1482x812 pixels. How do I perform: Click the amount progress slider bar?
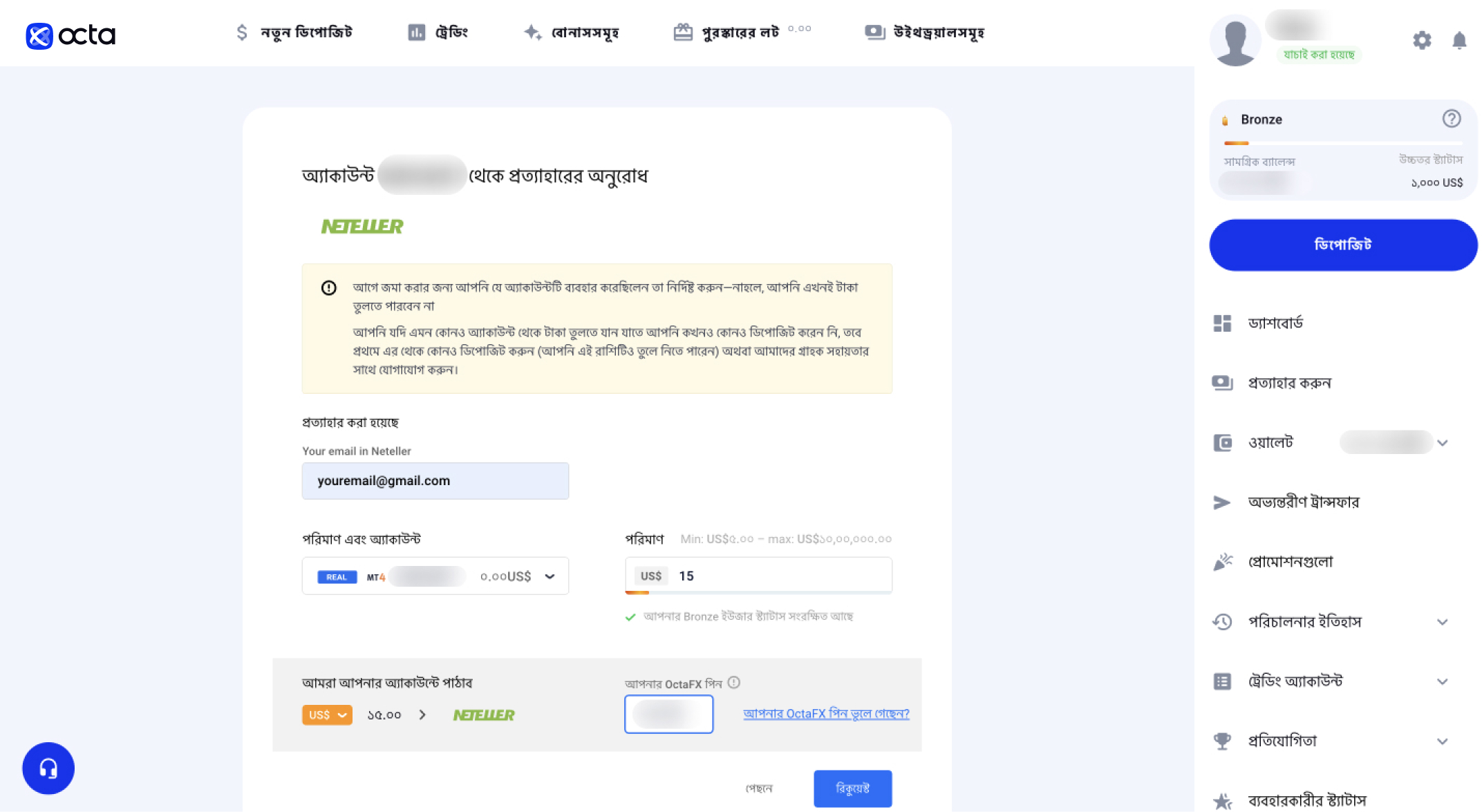pos(758,592)
